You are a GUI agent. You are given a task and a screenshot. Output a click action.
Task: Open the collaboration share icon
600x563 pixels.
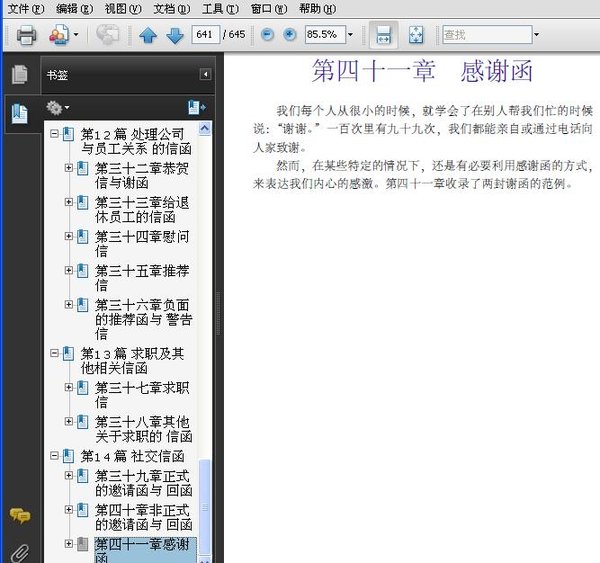59,35
